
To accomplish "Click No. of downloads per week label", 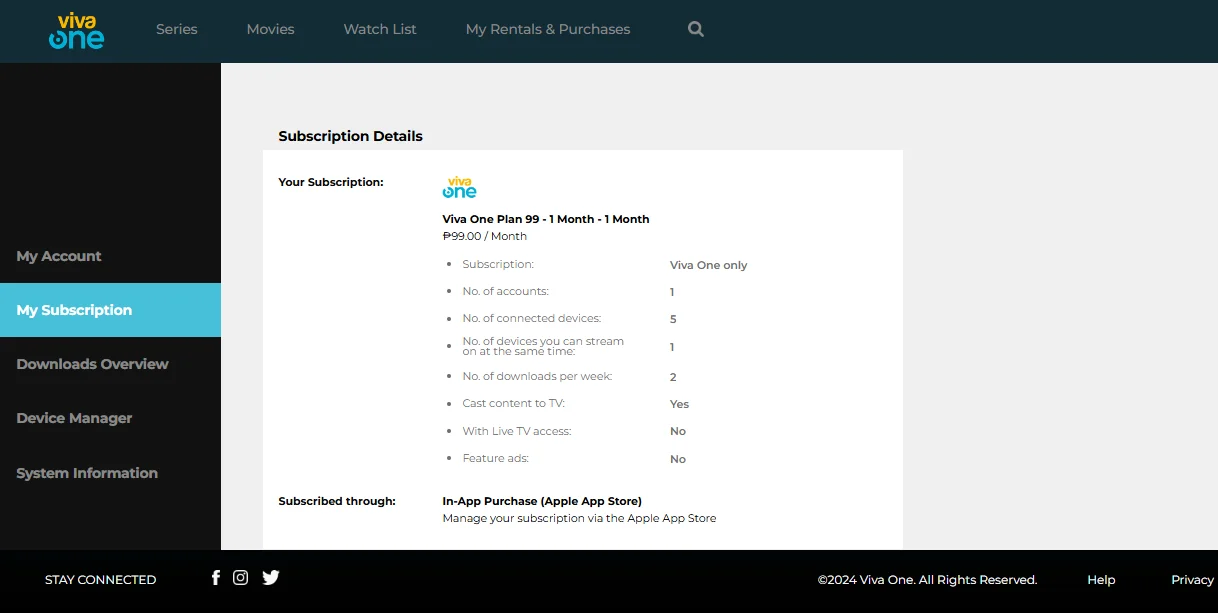I will click(x=537, y=376).
